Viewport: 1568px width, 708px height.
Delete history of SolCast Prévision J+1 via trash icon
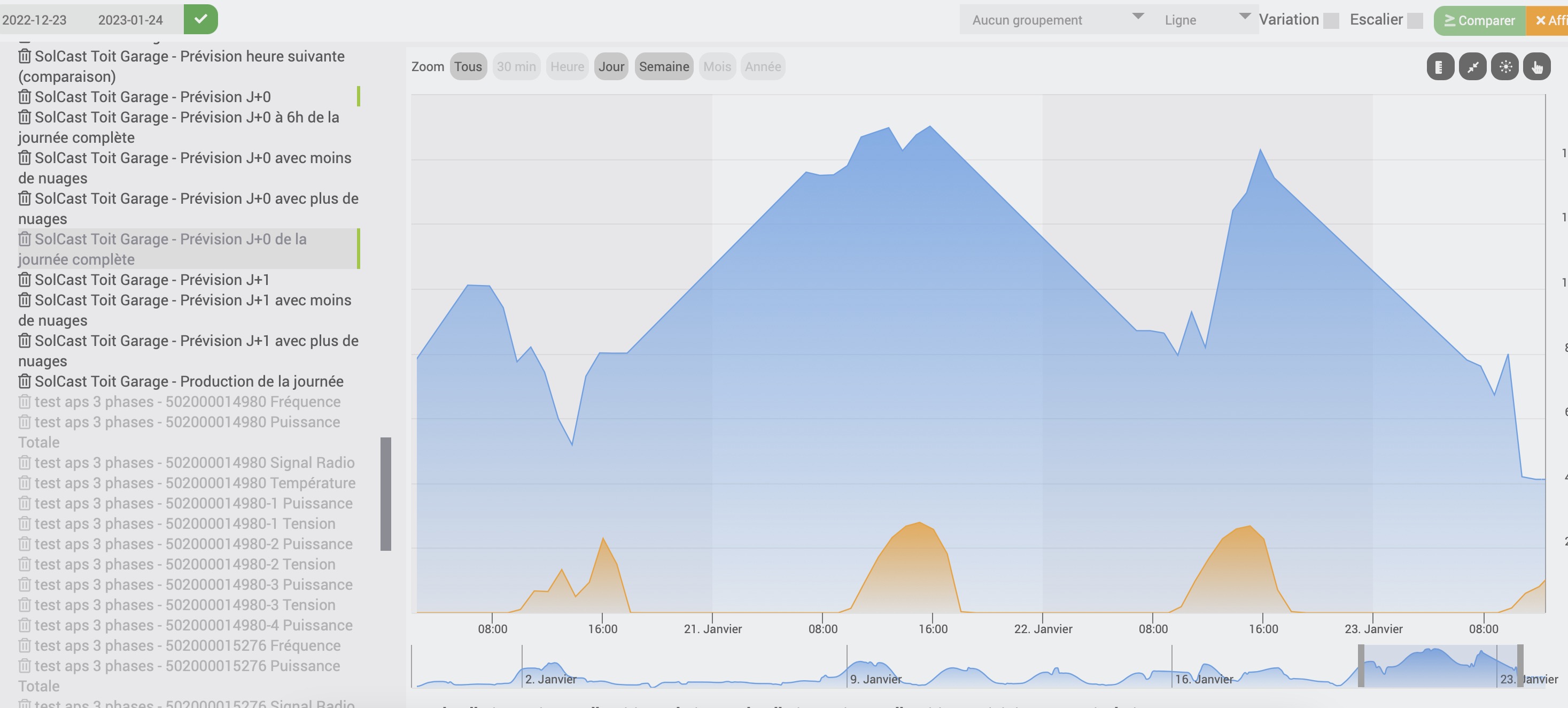point(25,280)
